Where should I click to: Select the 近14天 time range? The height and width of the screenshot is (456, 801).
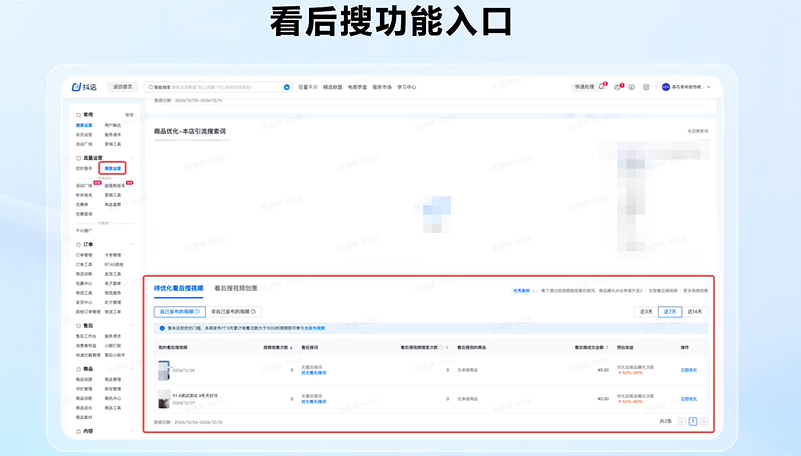[695, 312]
